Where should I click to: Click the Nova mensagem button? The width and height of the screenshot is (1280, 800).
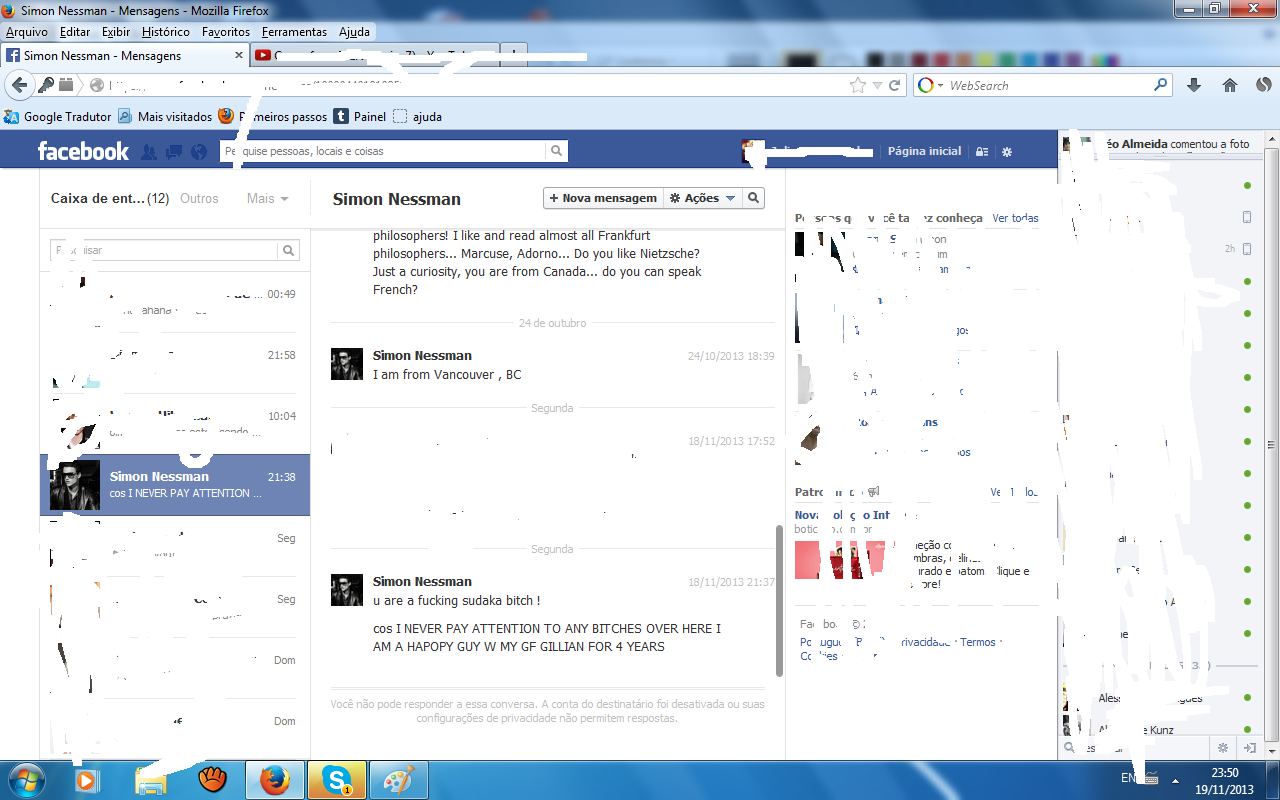603,198
